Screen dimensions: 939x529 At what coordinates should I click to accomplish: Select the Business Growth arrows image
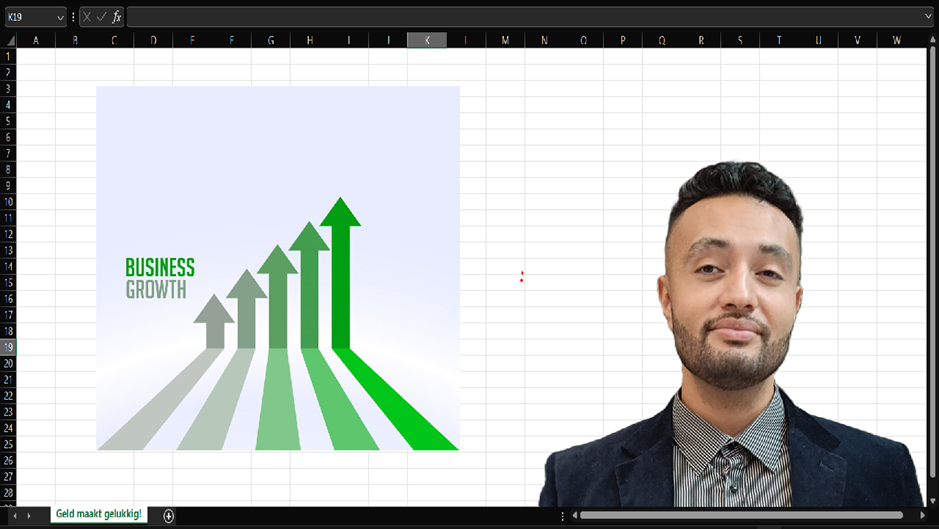[278, 268]
